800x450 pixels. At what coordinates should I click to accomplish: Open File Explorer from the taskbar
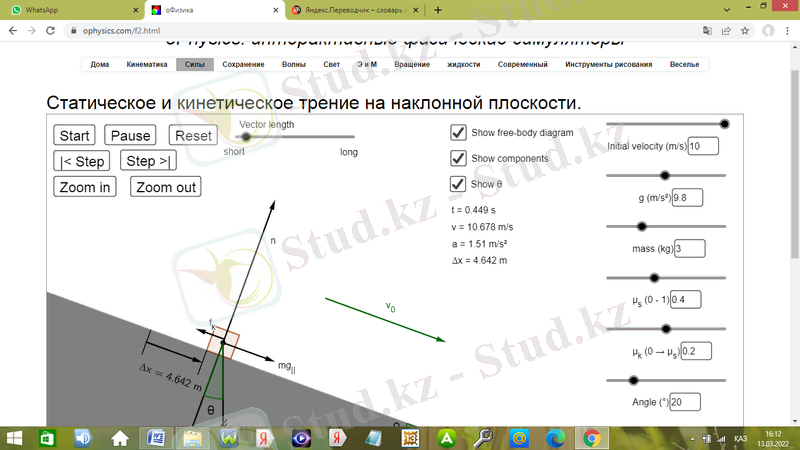(192, 438)
